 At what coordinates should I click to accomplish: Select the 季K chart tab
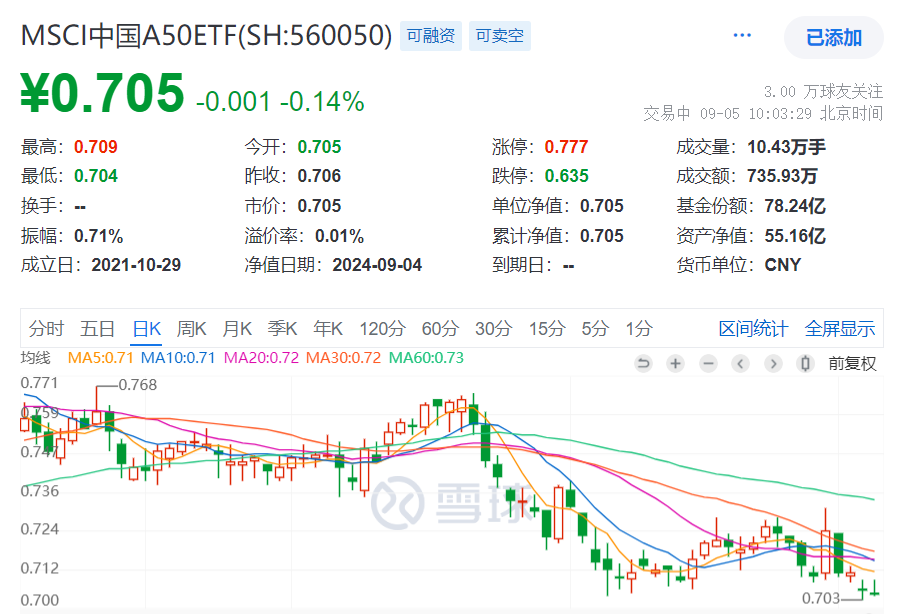282,329
